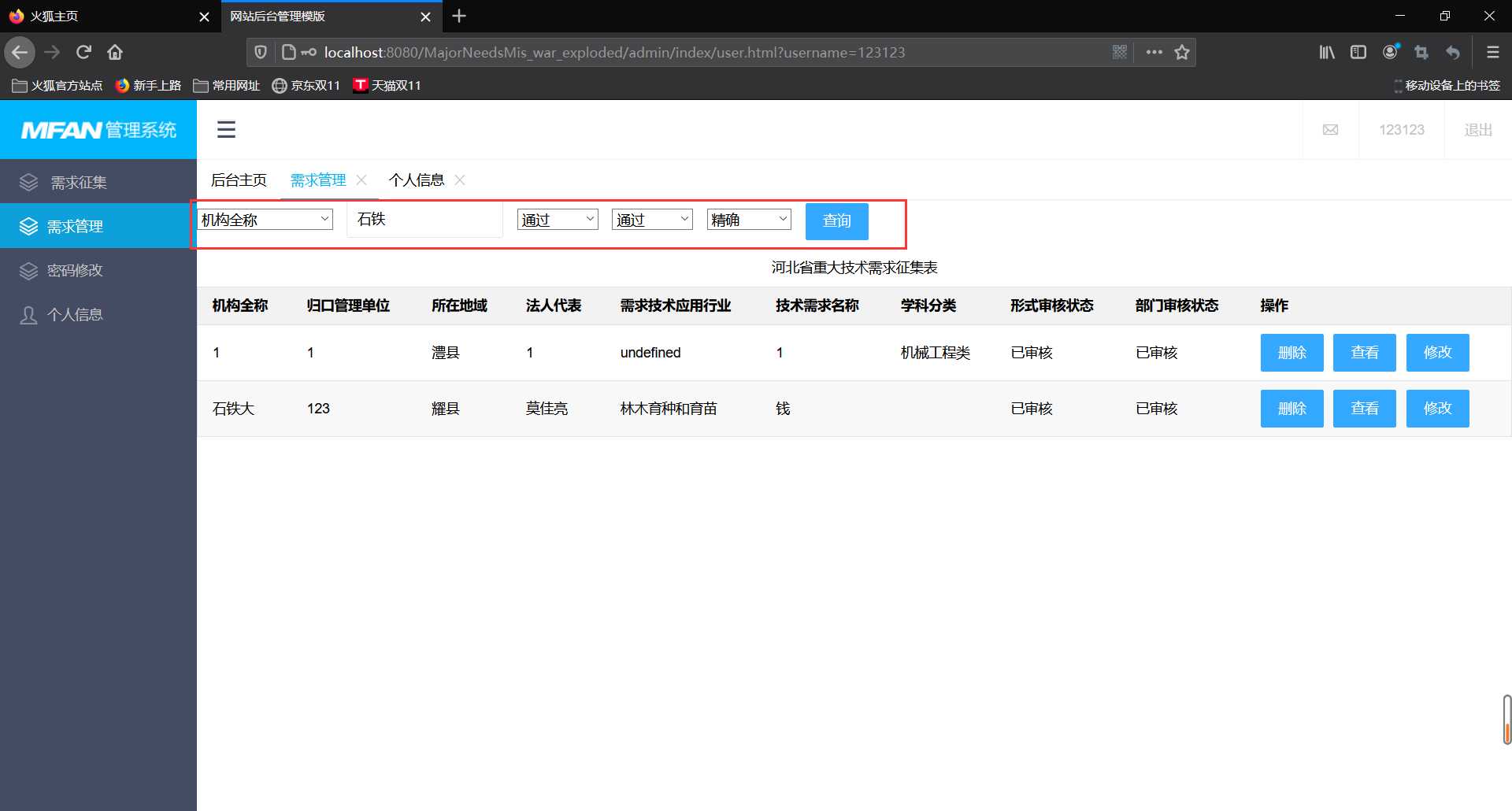Screen dimensions: 1512x811
Task: Close the 网站后台管理模版 browser tab
Action: 425,17
